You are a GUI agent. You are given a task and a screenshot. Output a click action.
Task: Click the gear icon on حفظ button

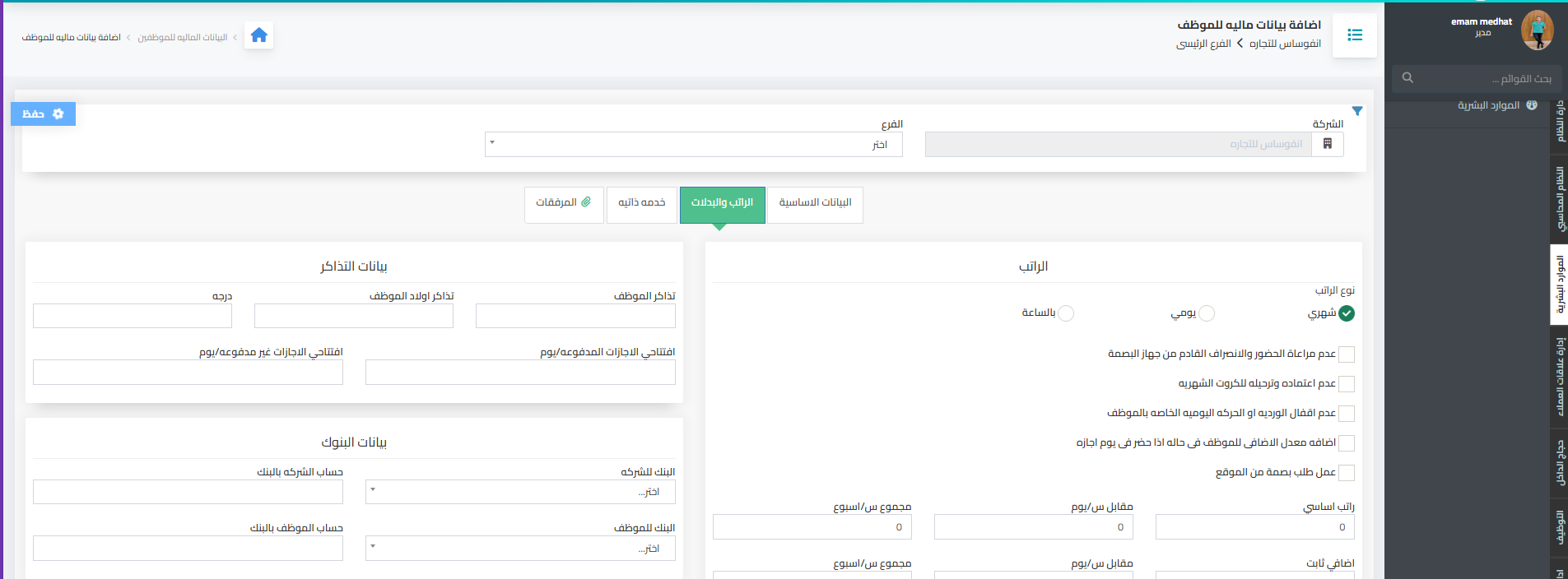coord(58,114)
